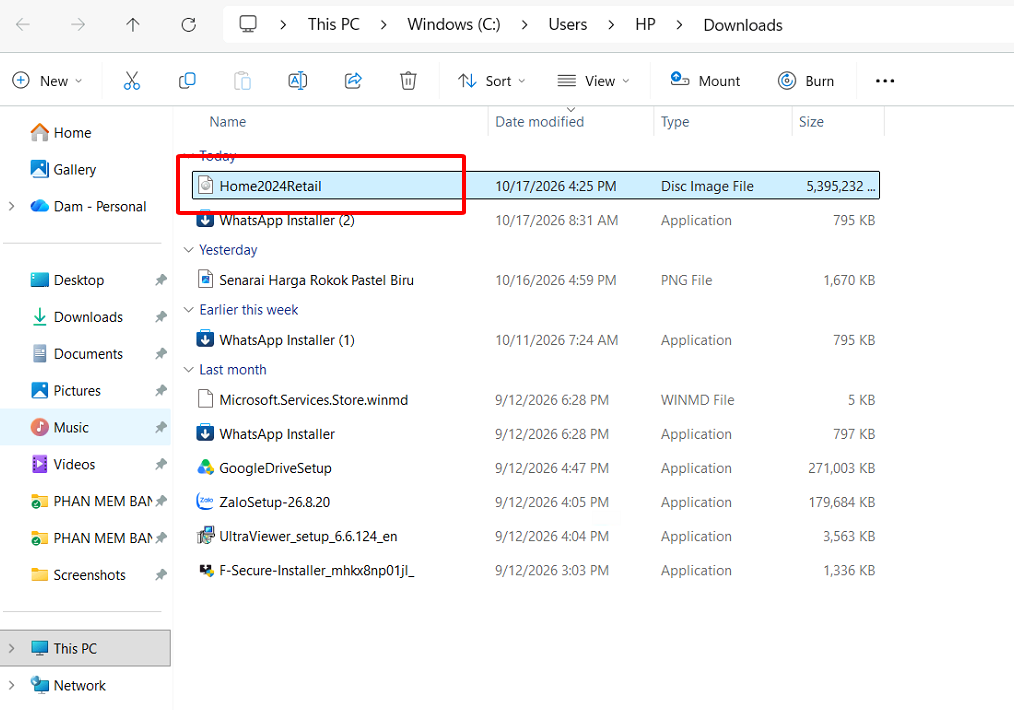This screenshot has width=1014, height=710.
Task: Expand the This PC tree node
Action: pos(12,648)
